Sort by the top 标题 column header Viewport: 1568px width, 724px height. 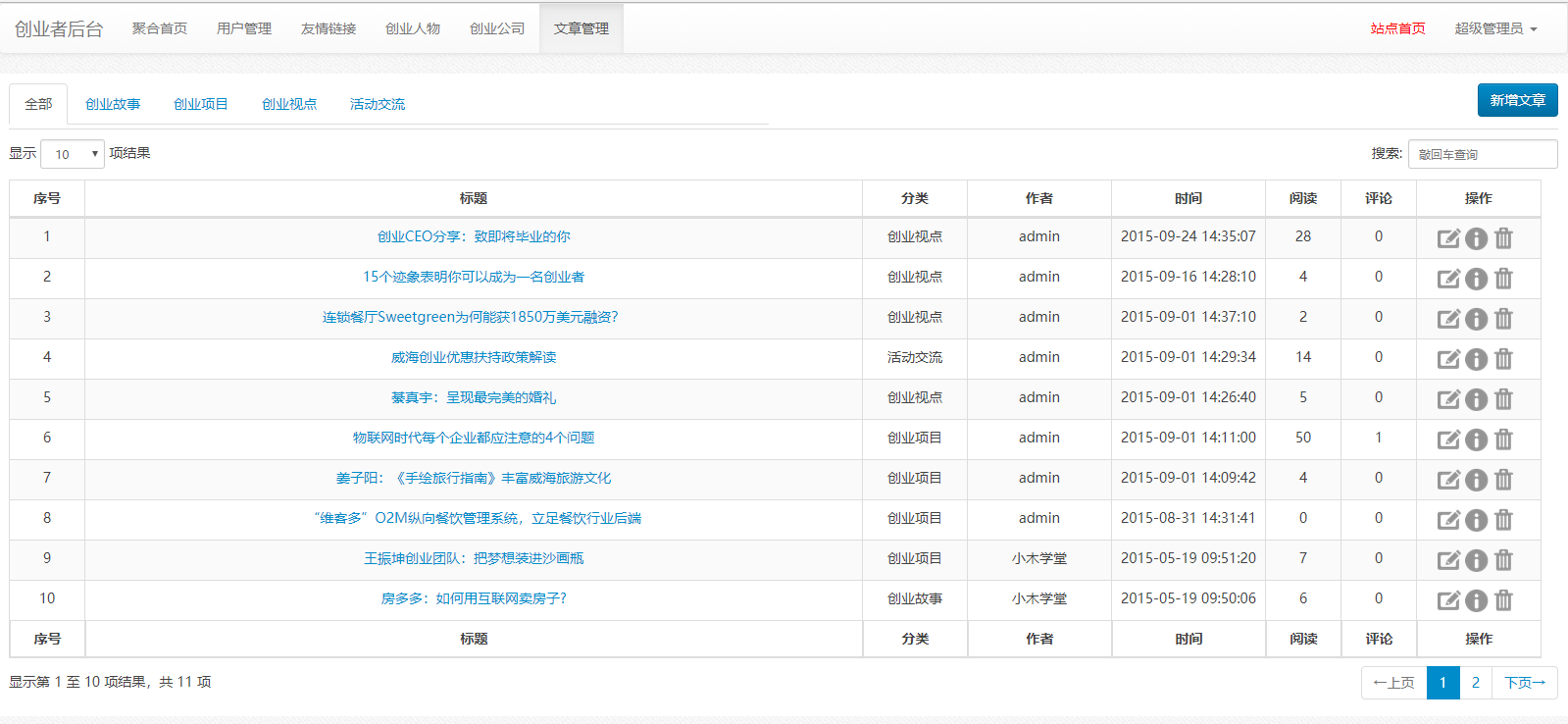474,198
